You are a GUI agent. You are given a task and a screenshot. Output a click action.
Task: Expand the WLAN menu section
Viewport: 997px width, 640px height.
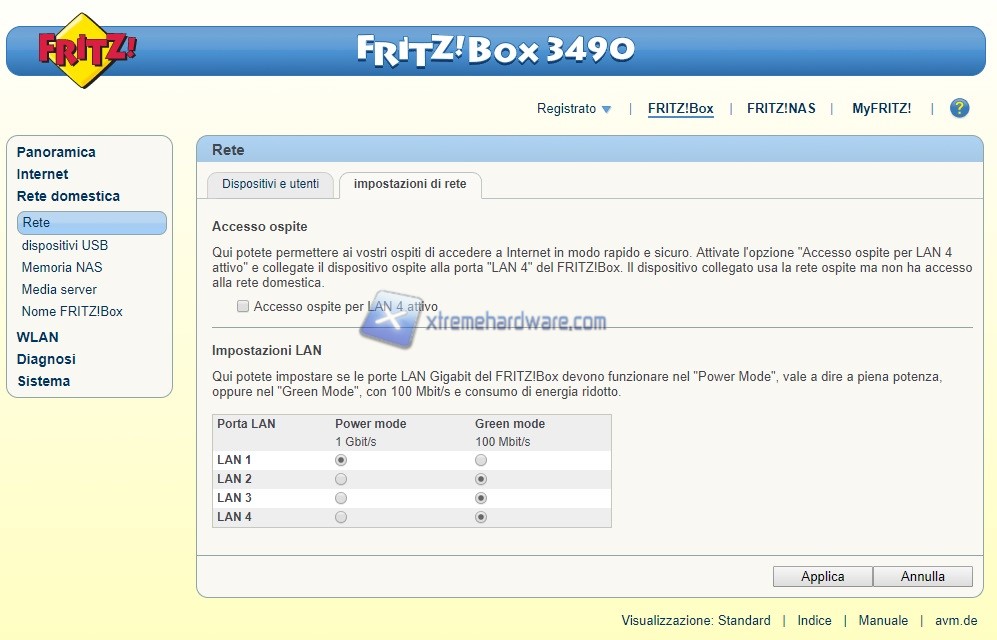(38, 337)
